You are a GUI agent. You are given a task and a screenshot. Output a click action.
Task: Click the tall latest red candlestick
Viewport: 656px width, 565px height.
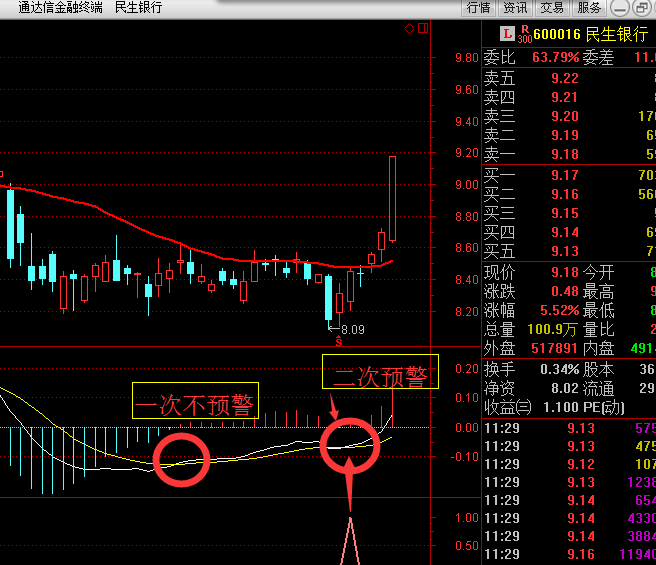[392, 199]
